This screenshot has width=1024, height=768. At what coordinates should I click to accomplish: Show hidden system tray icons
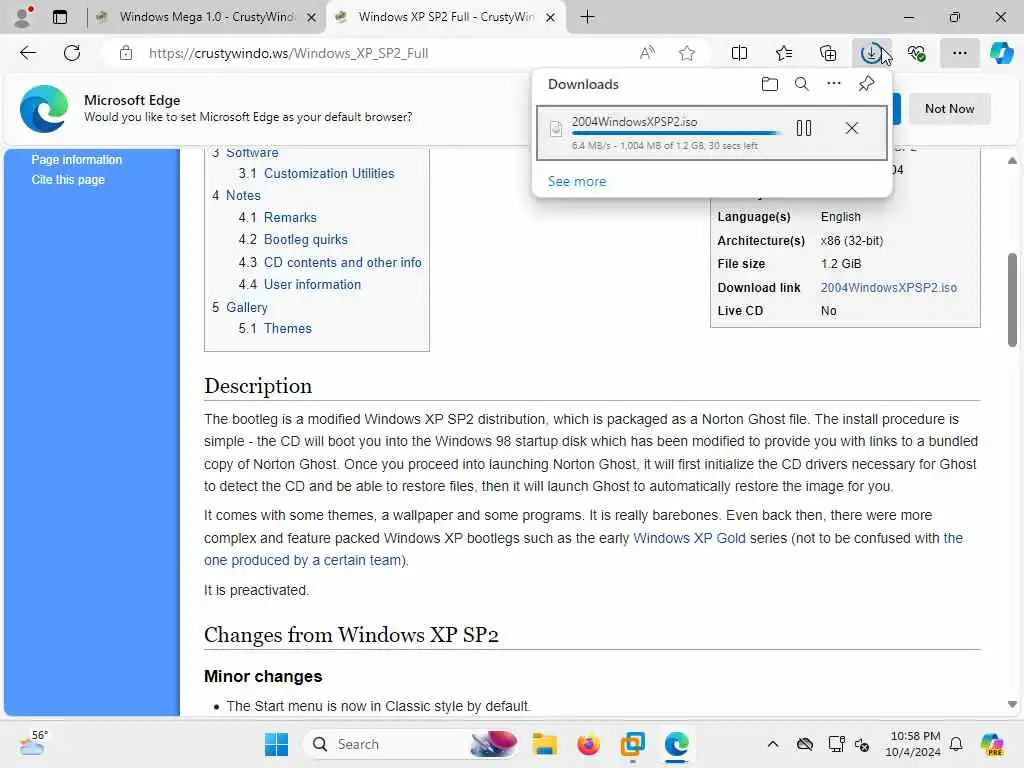coord(773,744)
